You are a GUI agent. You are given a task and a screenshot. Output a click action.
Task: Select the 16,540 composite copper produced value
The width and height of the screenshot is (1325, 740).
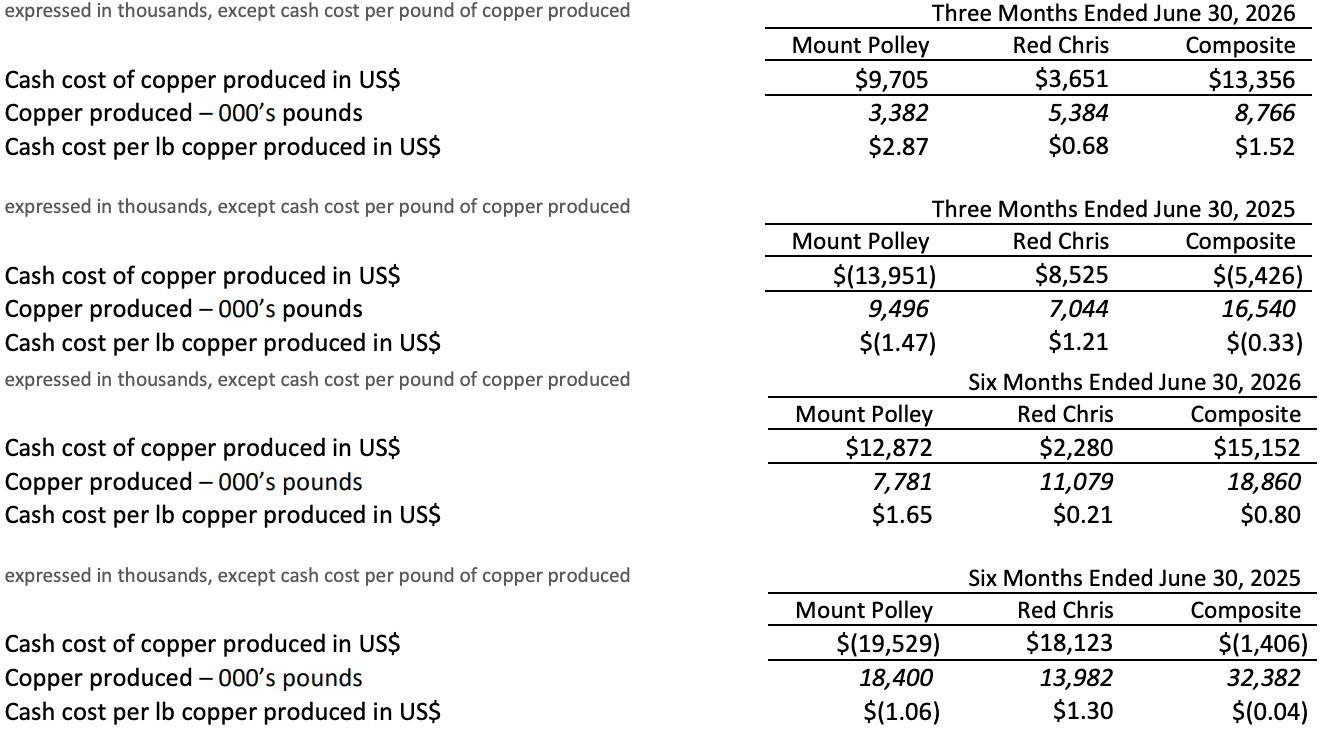coord(1258,309)
